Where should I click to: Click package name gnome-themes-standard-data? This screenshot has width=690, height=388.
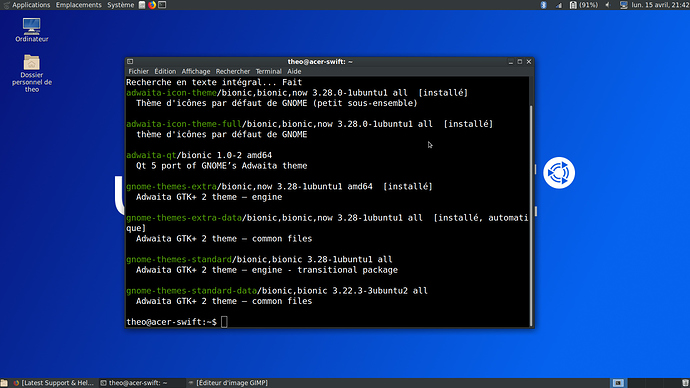[191, 291]
